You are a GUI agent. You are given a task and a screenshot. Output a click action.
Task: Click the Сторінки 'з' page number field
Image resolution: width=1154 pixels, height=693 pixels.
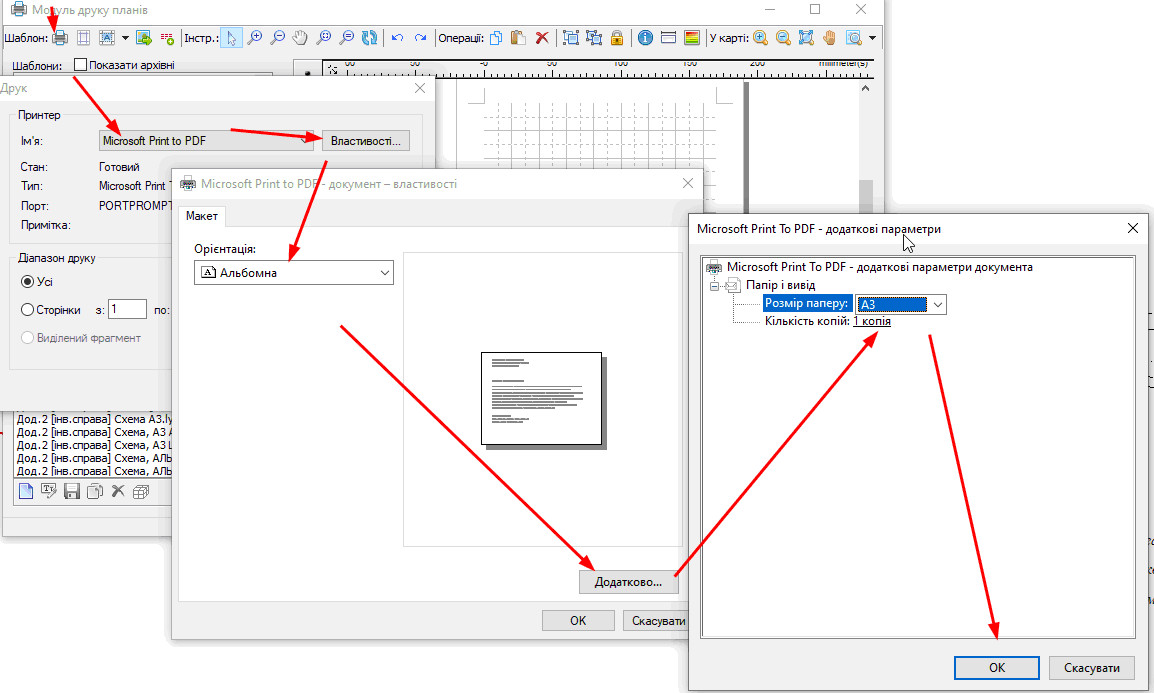pos(128,310)
